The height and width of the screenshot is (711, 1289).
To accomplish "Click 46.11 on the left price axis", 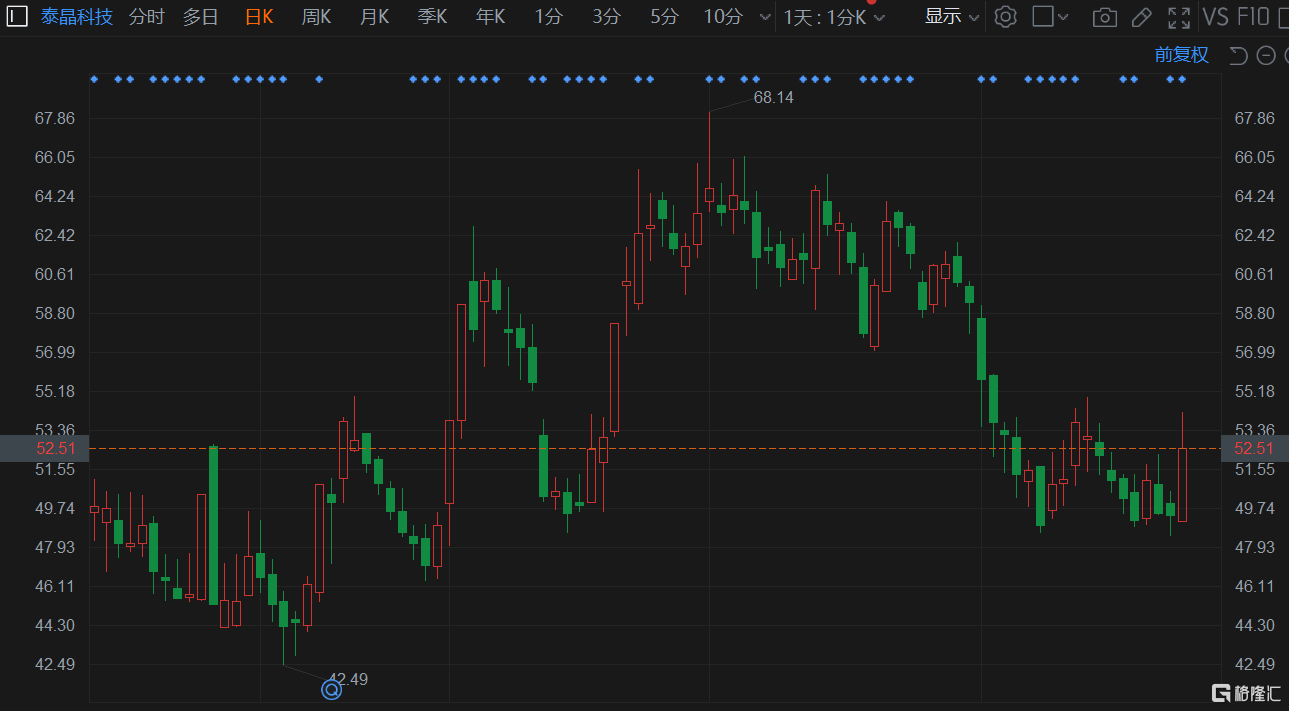I will 54,586.
